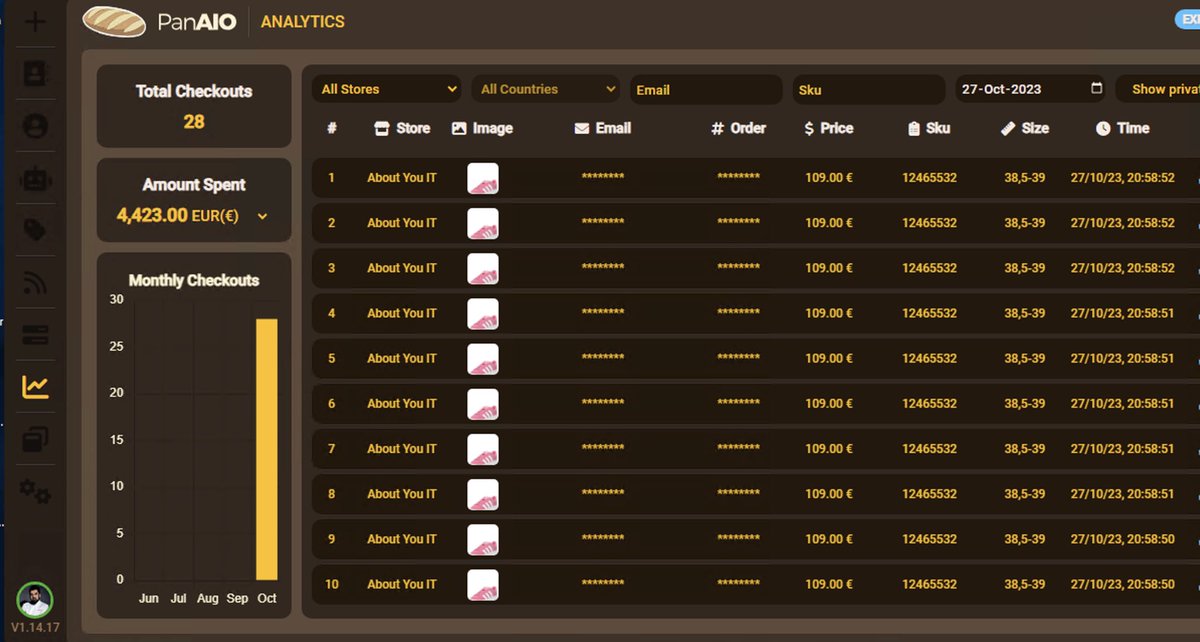This screenshot has height=642, width=1200.
Task: Click the Price column dollar icon
Action: 809,128
